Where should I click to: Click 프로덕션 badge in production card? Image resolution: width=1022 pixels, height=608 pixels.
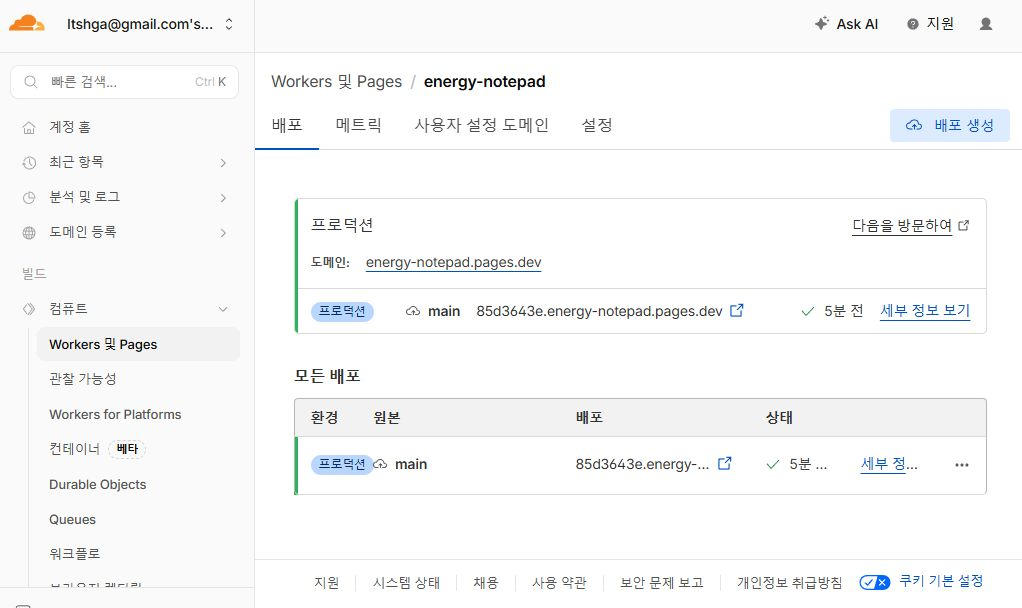click(342, 311)
